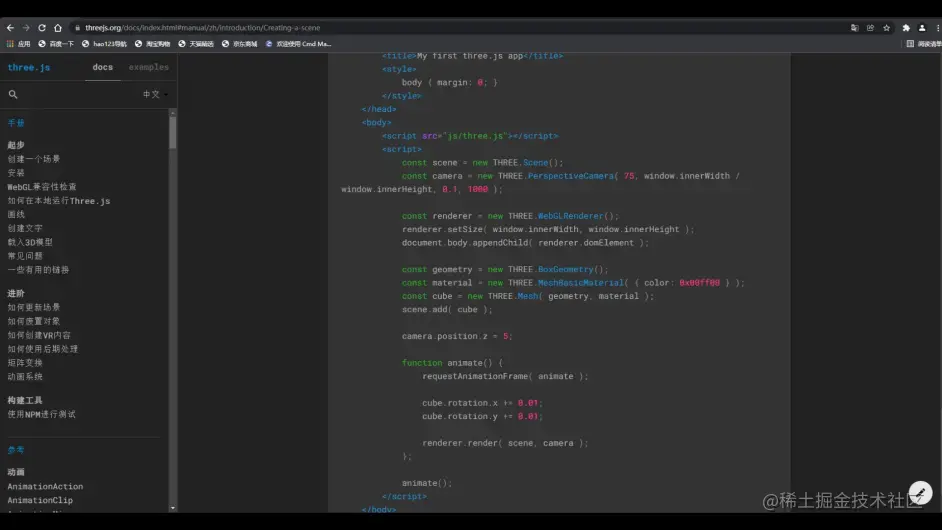Go back with the browser back arrow
This screenshot has width=942, height=530.
[x=10, y=28]
